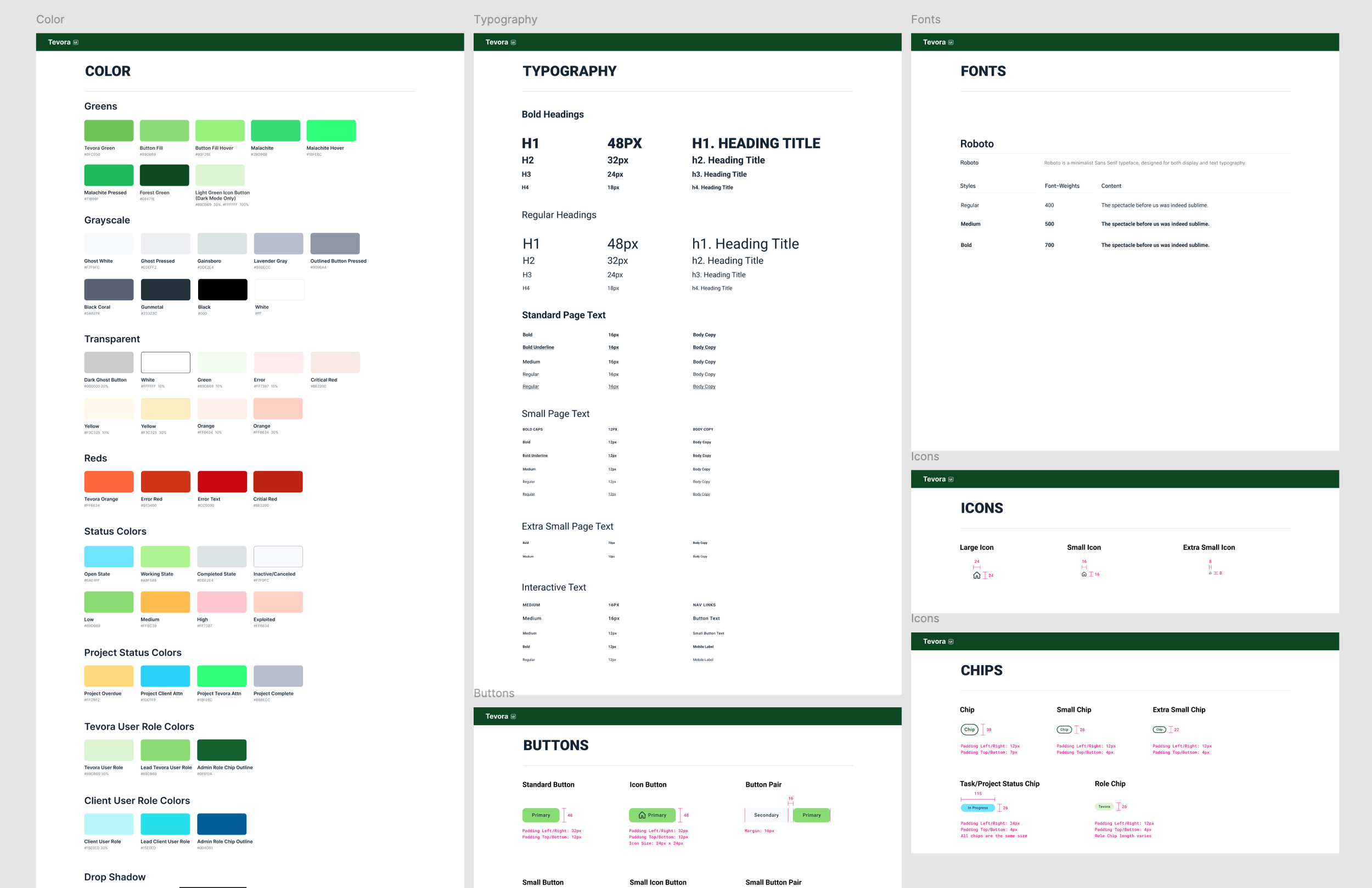
Task: Click the 'Task/Project Status Chip' heading
Action: coord(999,784)
